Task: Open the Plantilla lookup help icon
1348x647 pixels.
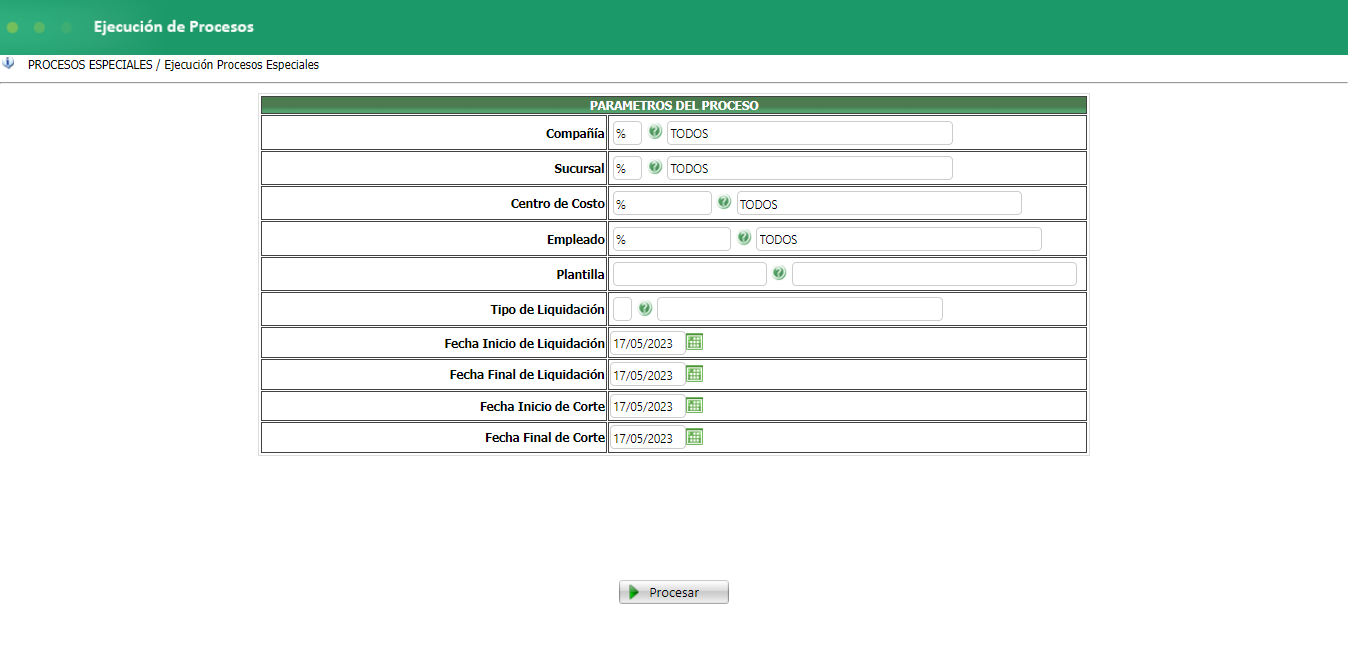Action: click(x=779, y=273)
